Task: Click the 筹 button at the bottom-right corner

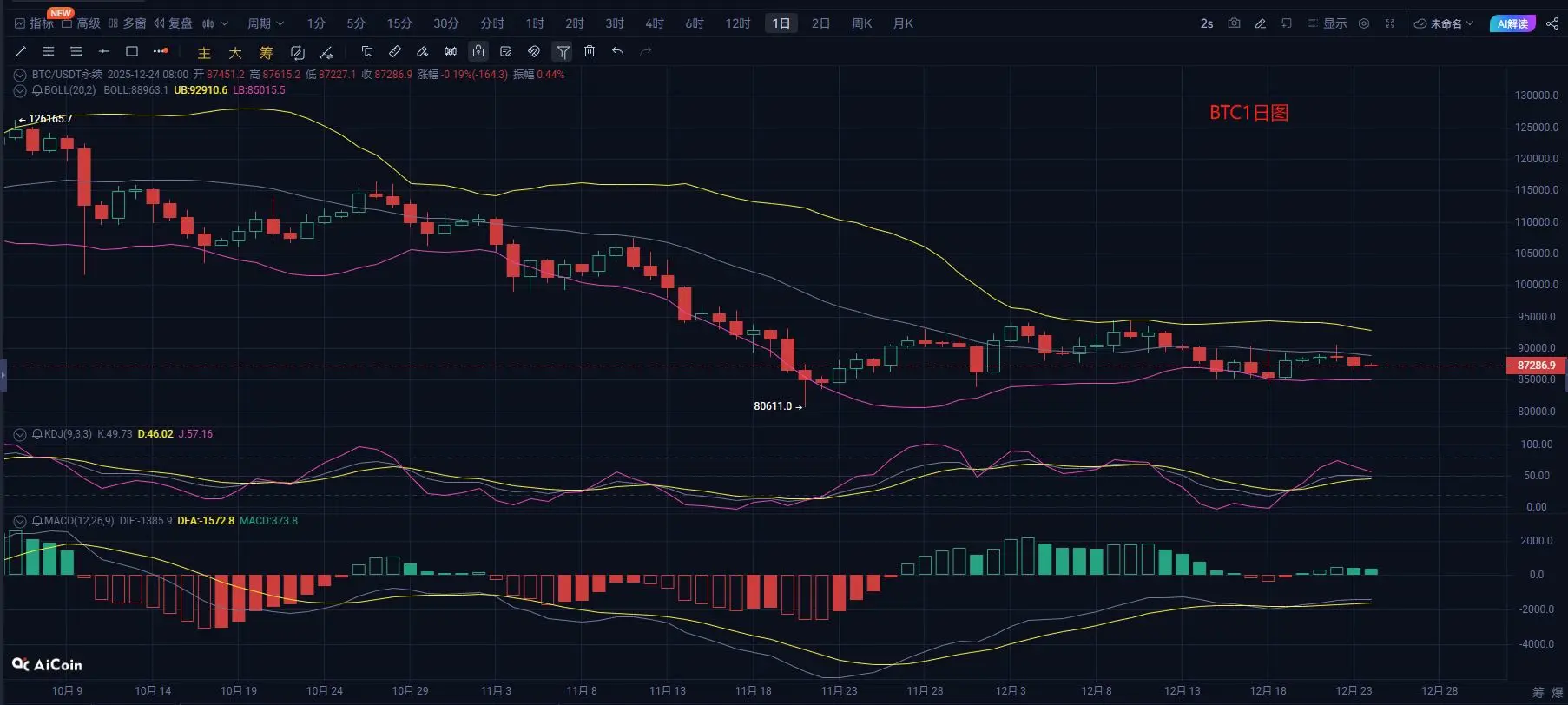Action: pos(1538,692)
